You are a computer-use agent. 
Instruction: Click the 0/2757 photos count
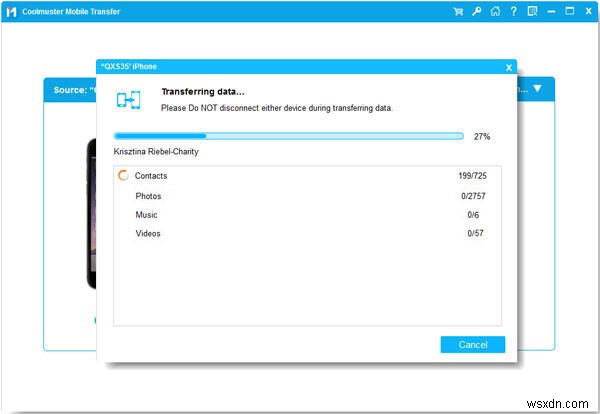point(473,196)
